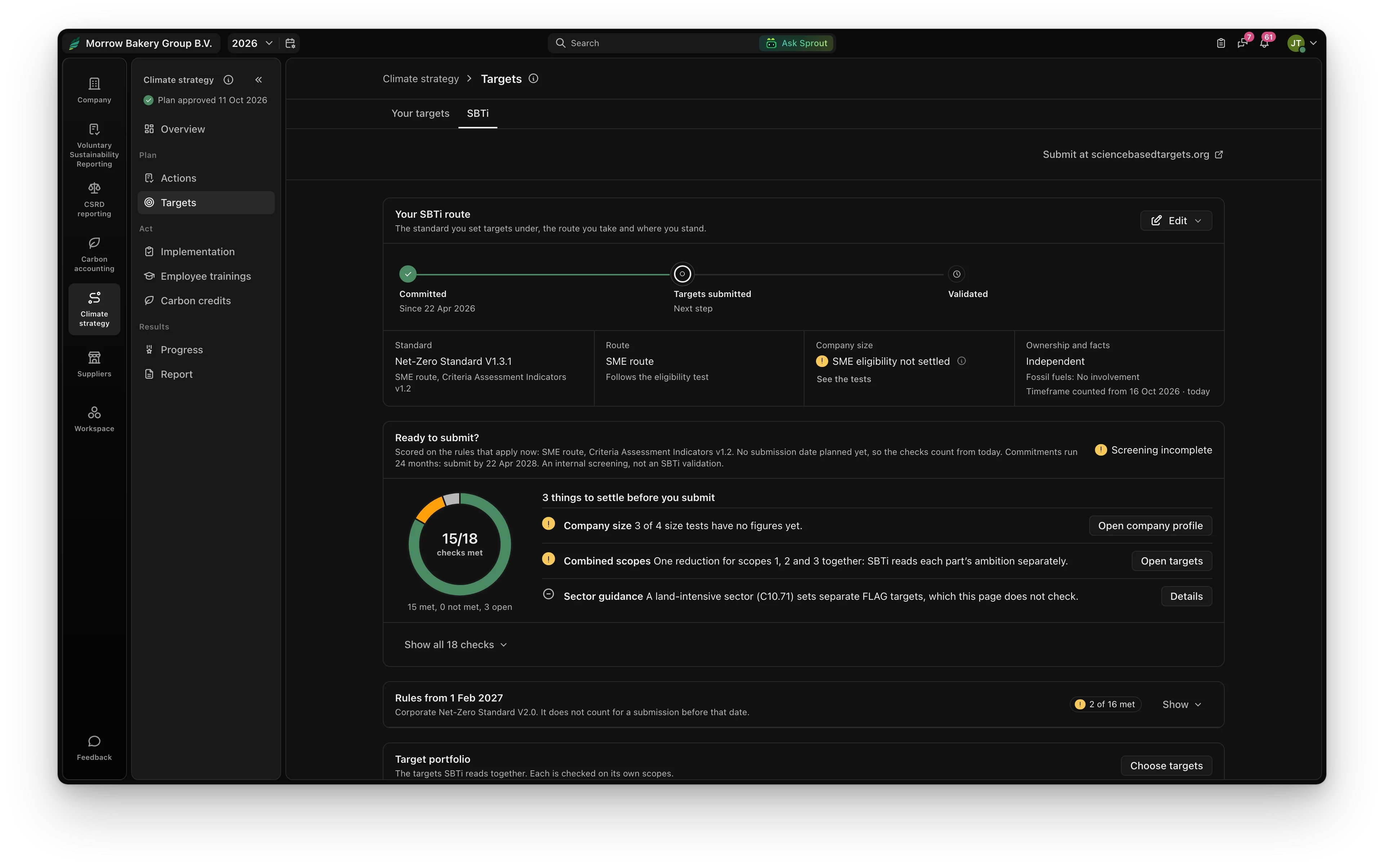Click the Targets submitted step marker

click(x=682, y=274)
